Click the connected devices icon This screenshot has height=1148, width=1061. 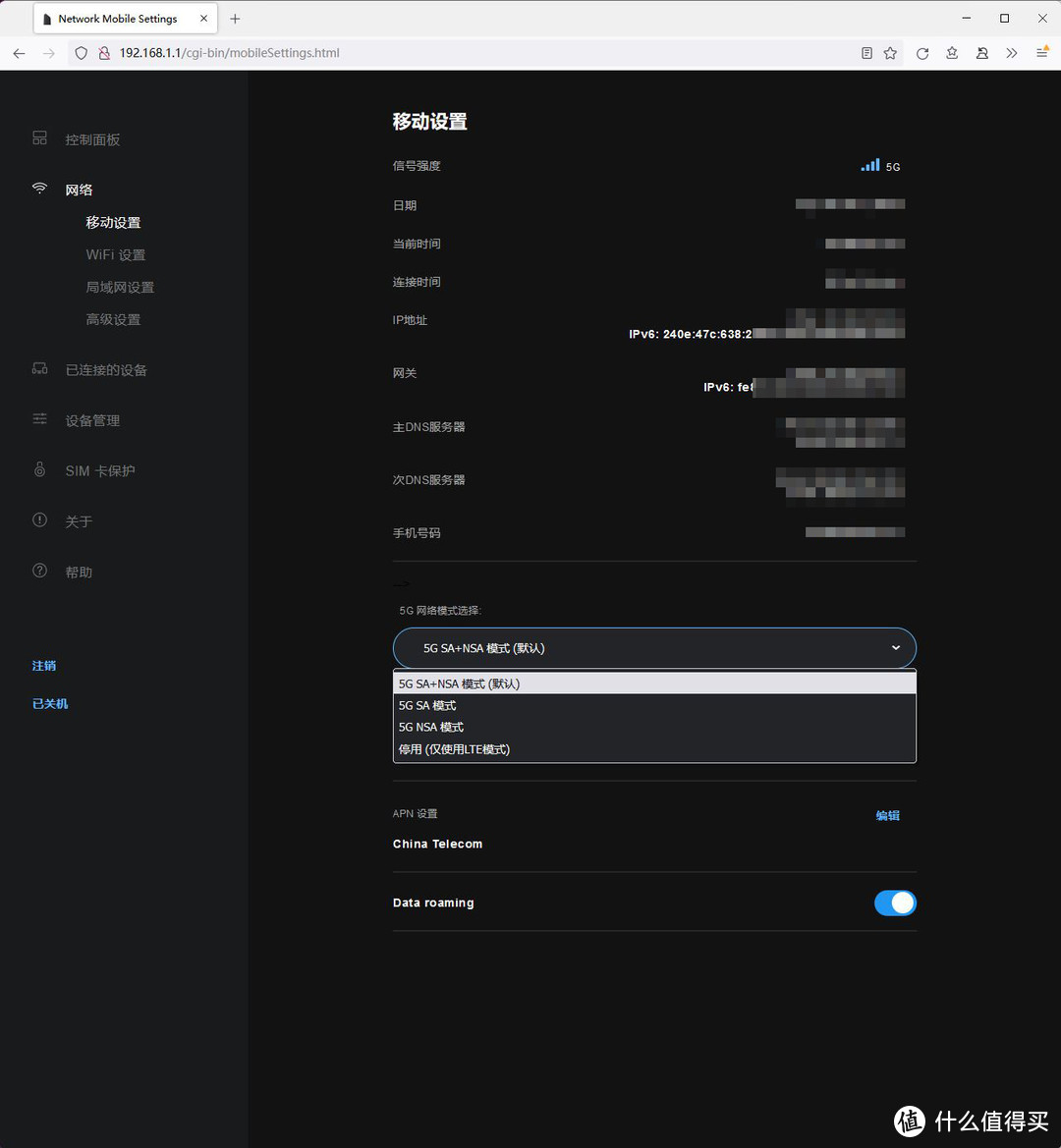tap(39, 368)
